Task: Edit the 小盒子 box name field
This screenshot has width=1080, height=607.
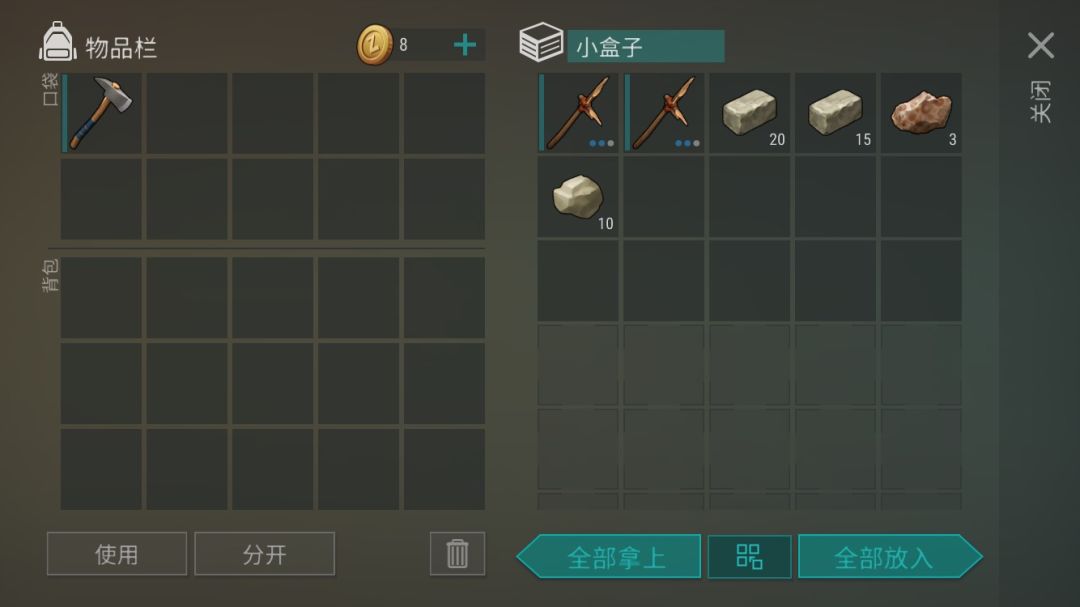Action: [x=645, y=46]
